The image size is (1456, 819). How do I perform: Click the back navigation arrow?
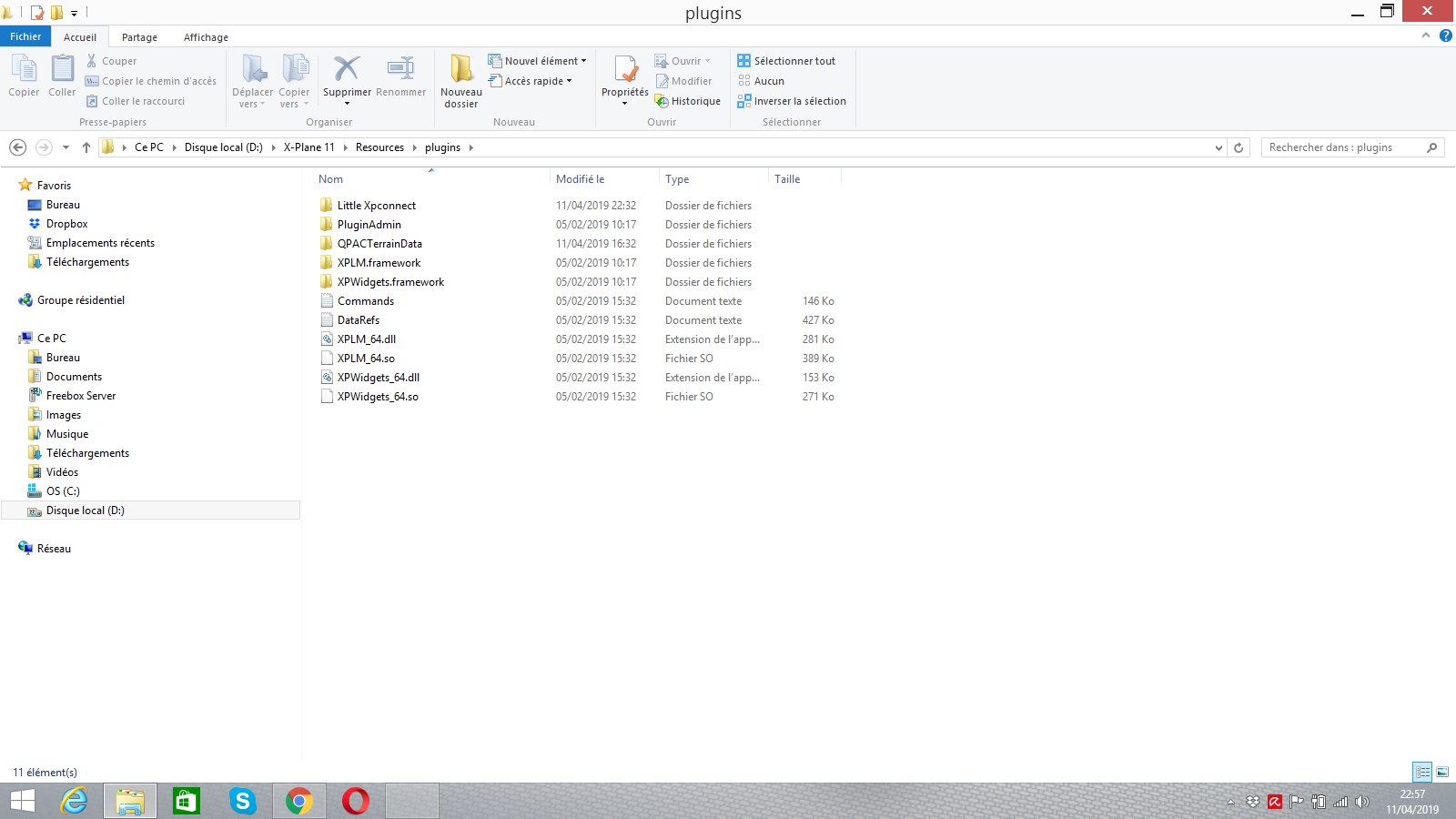pyautogui.click(x=17, y=147)
